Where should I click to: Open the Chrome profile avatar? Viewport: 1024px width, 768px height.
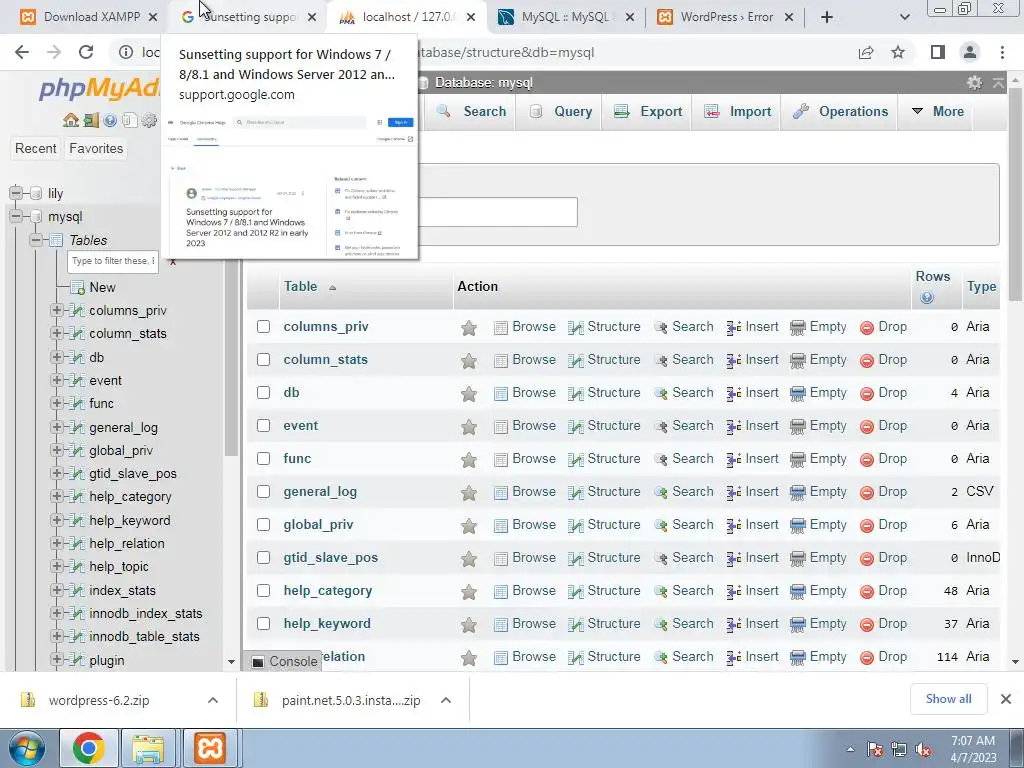(970, 52)
